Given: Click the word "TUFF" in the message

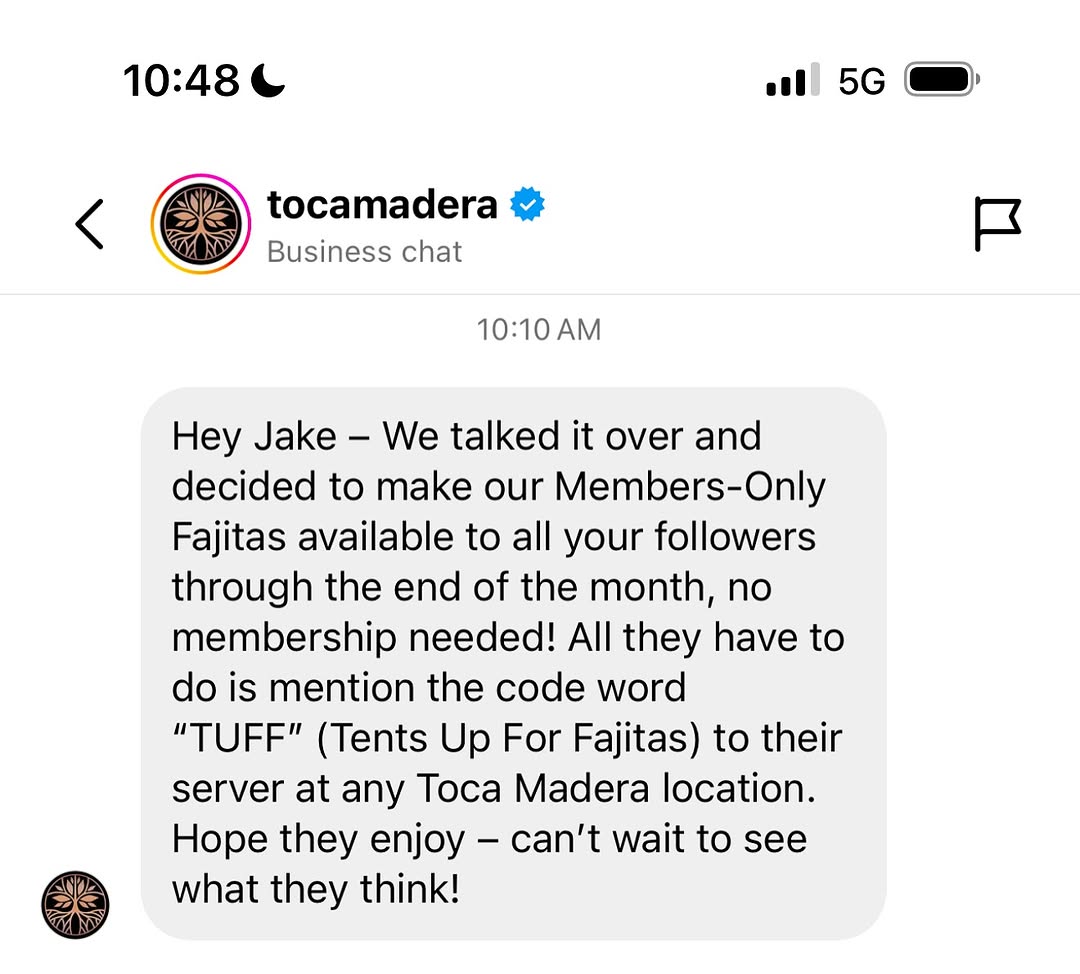Looking at the screenshot, I should point(235,739).
